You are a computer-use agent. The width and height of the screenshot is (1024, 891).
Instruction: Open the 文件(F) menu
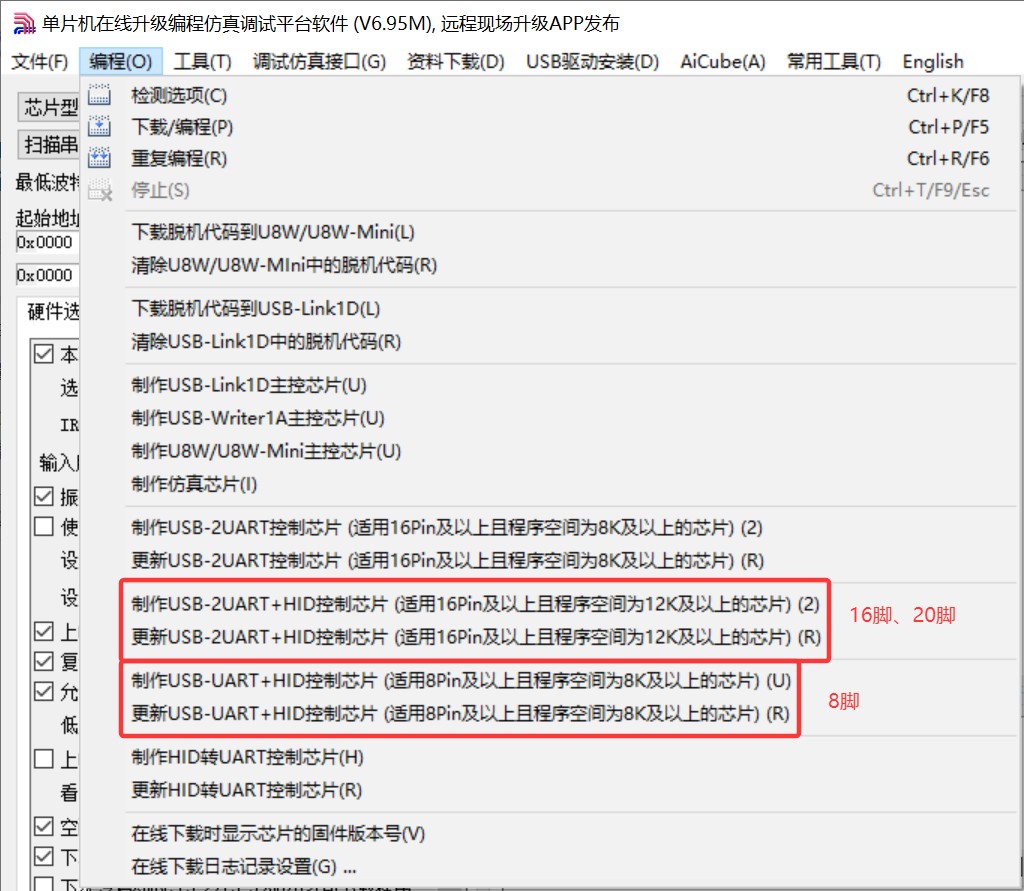(x=40, y=61)
